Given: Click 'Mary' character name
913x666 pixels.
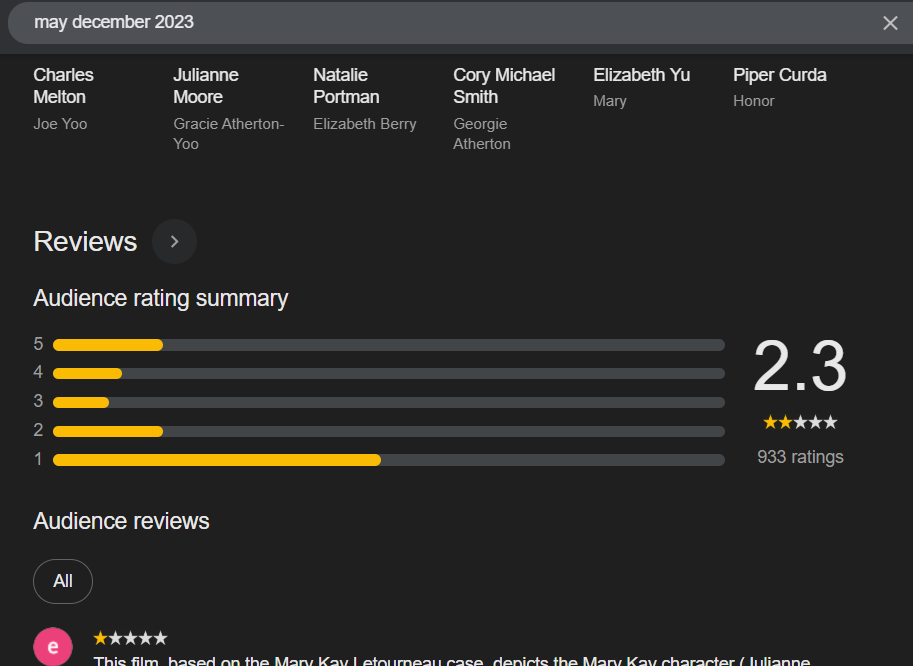Looking at the screenshot, I should 610,101.
